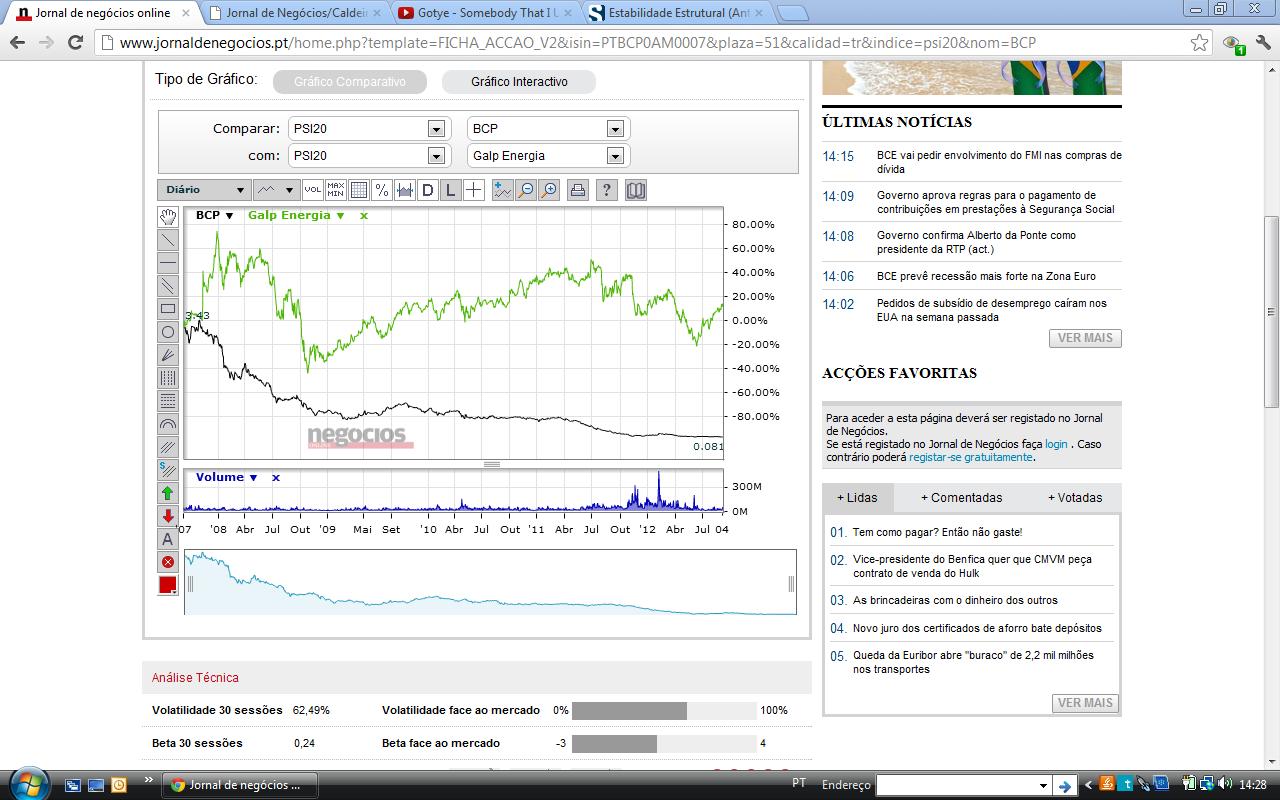The image size is (1280, 800).
Task: Expand the BCP series legend menu
Action: [229, 216]
